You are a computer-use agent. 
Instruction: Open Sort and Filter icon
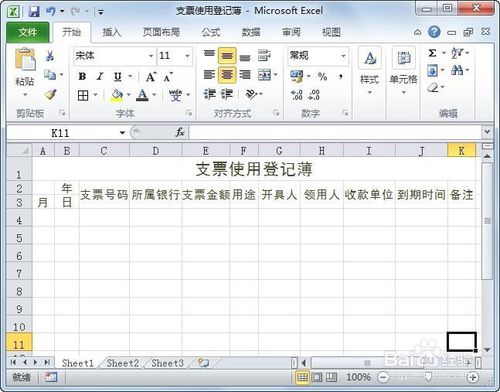[457, 53]
